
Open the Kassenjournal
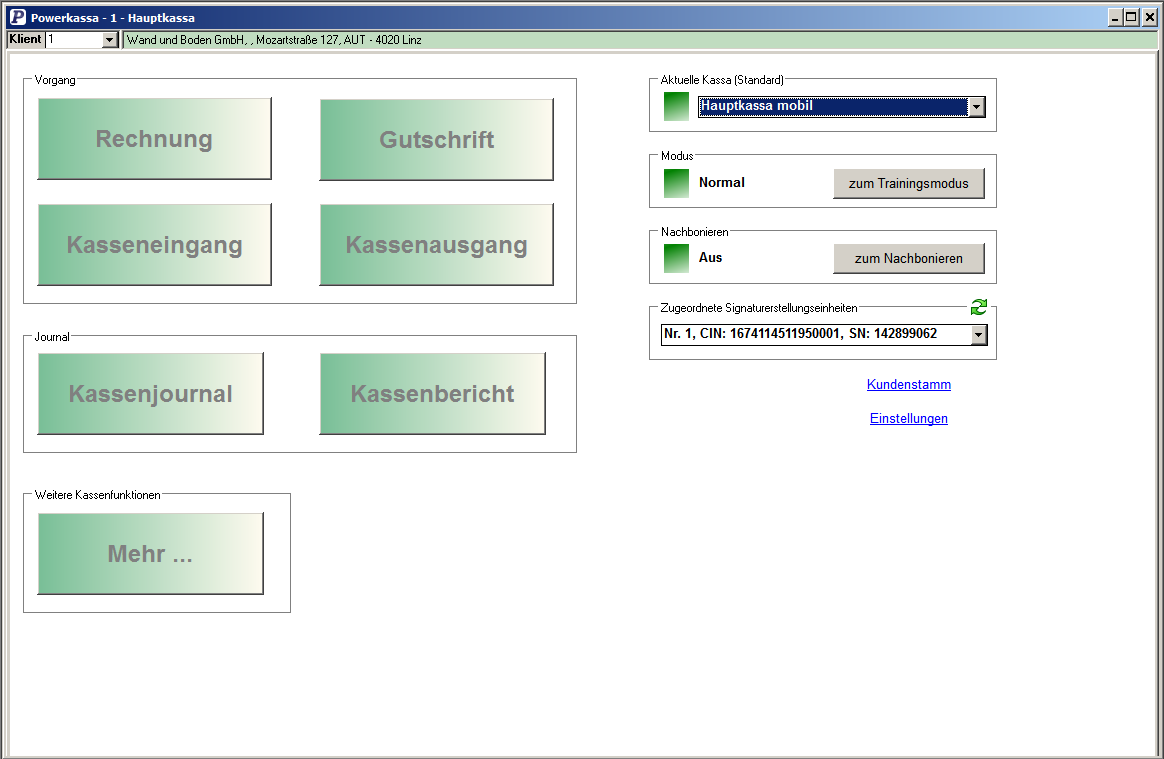point(150,394)
